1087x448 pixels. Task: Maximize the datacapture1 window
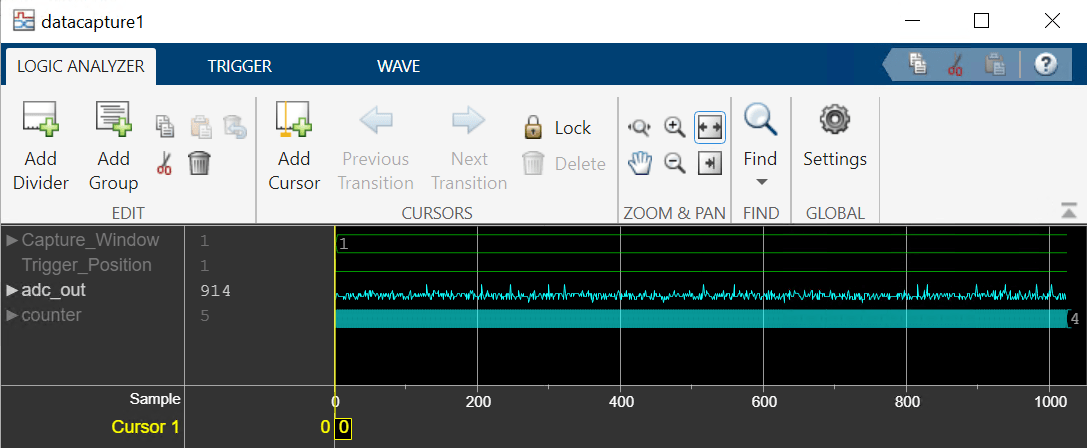[x=981, y=21]
